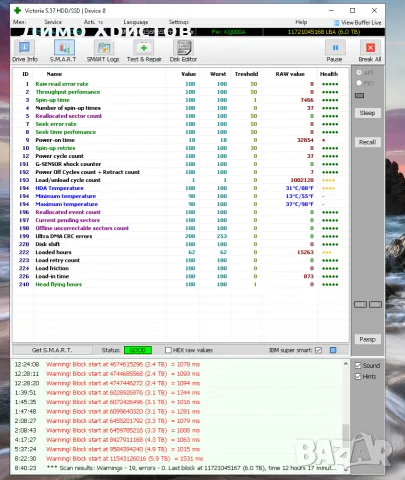Click the blue square beside IBM super smart
Image resolution: width=405 pixels, height=480 pixels.
coord(333,350)
